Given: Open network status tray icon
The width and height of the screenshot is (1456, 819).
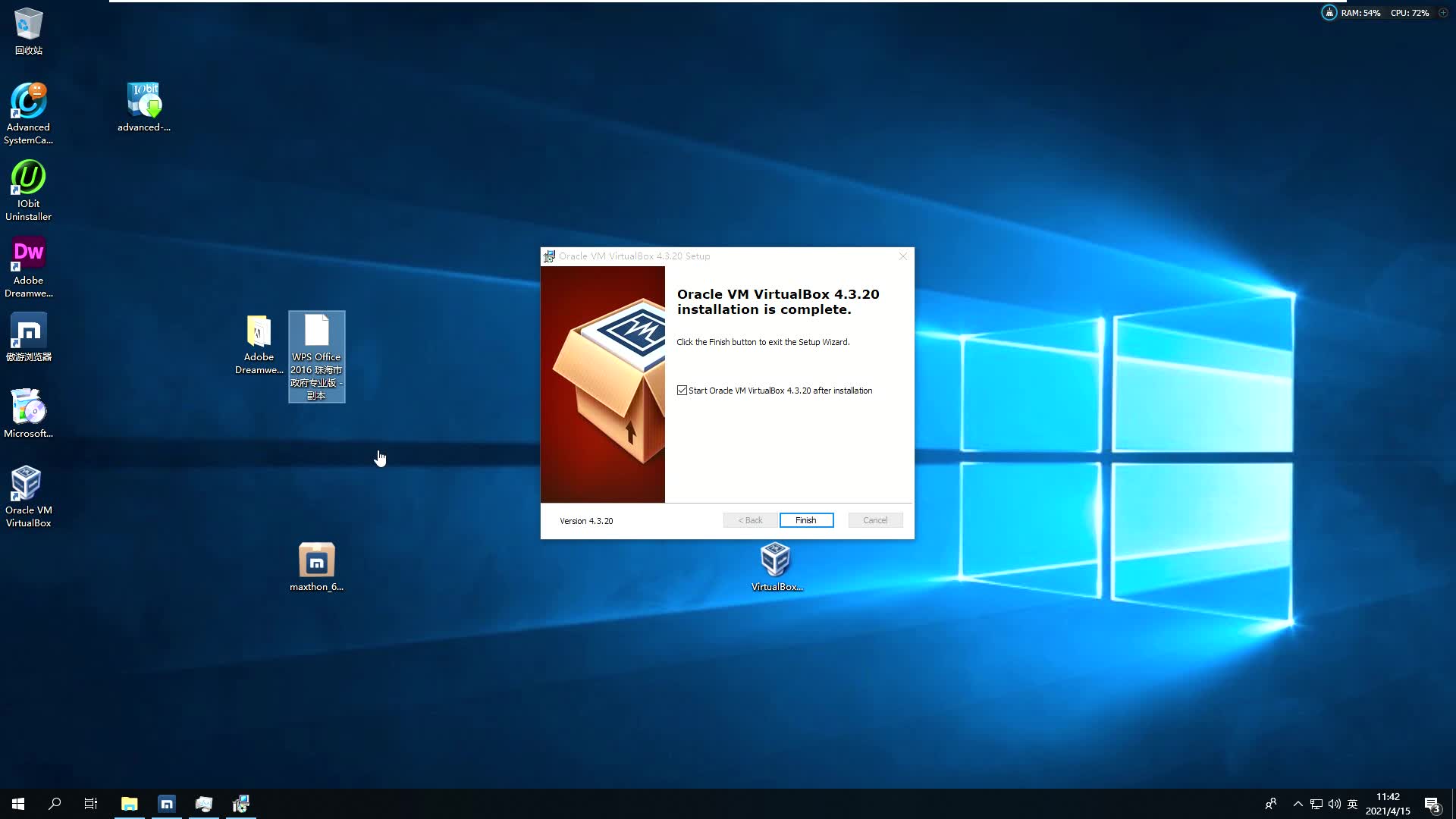Looking at the screenshot, I should (1316, 804).
